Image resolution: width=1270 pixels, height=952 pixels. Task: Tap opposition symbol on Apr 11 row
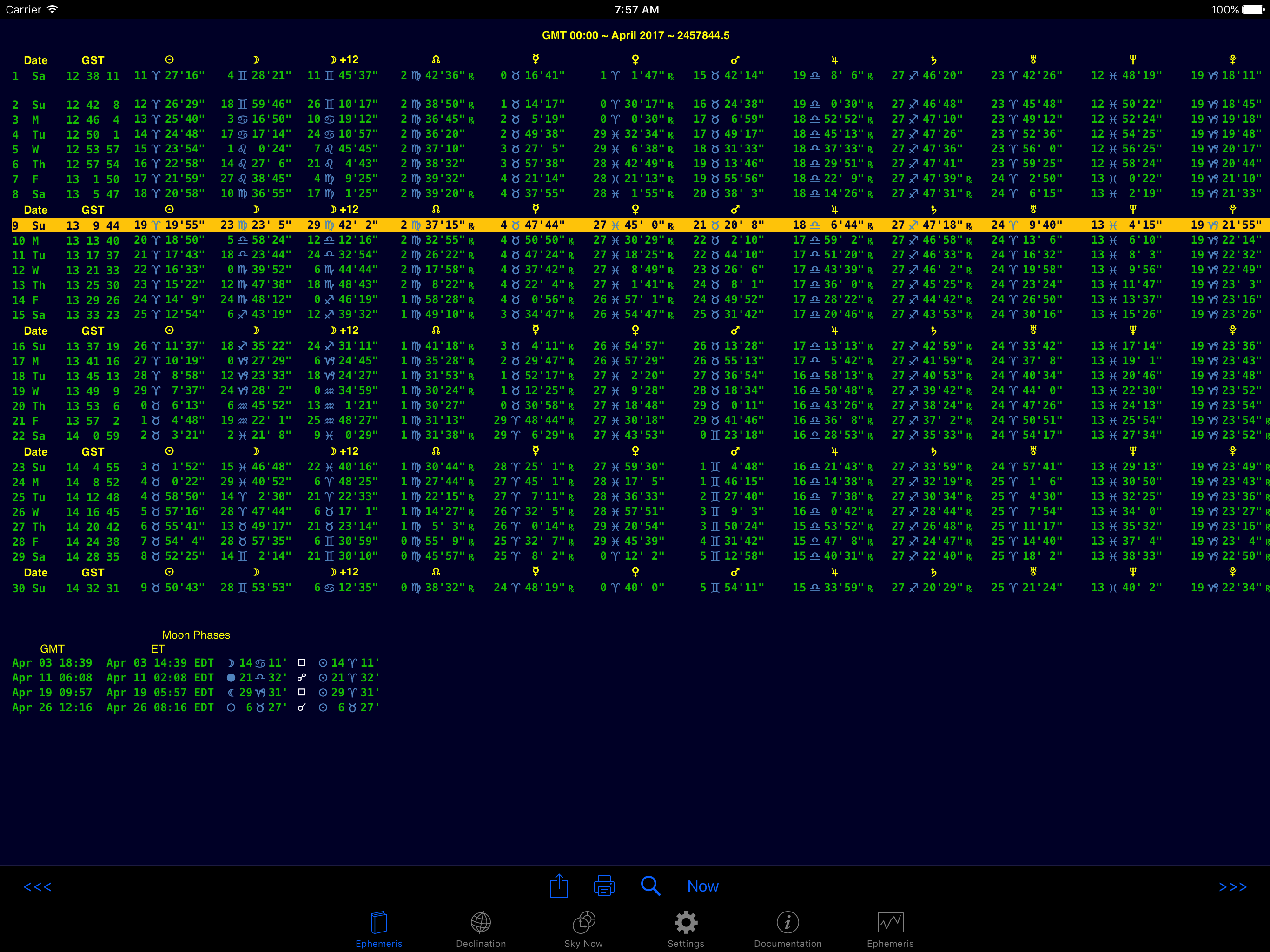pyautogui.click(x=301, y=678)
